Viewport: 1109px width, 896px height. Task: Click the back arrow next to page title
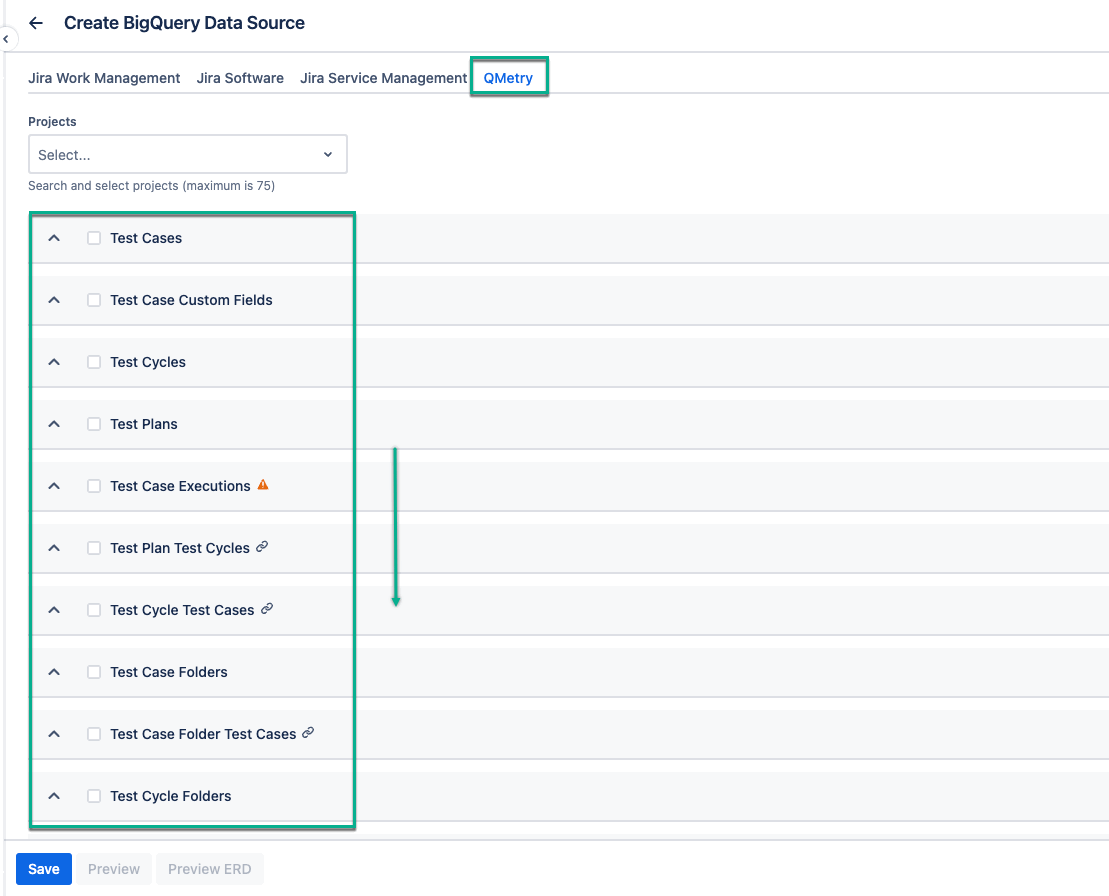point(36,22)
